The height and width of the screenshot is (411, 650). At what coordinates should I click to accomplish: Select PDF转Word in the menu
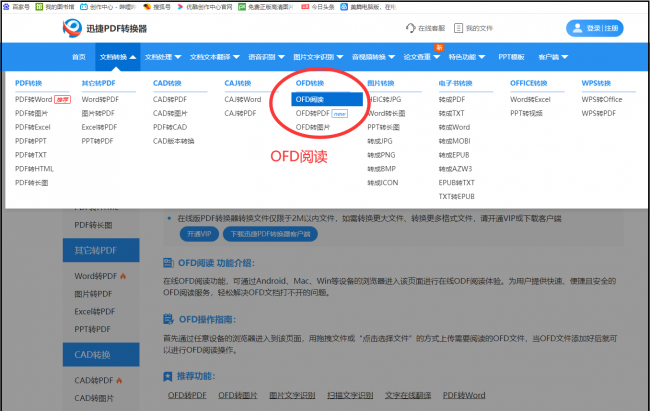click(x=34, y=100)
